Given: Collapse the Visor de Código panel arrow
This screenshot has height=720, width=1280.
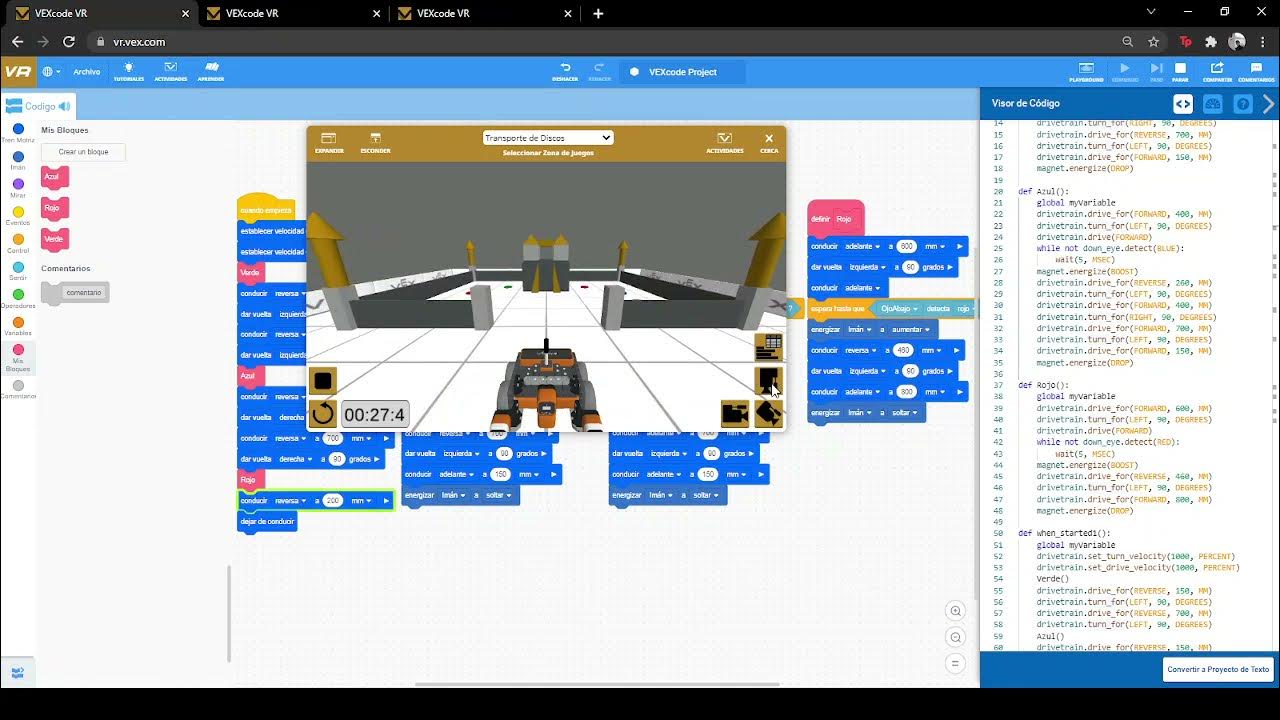Looking at the screenshot, I should coord(1268,103).
